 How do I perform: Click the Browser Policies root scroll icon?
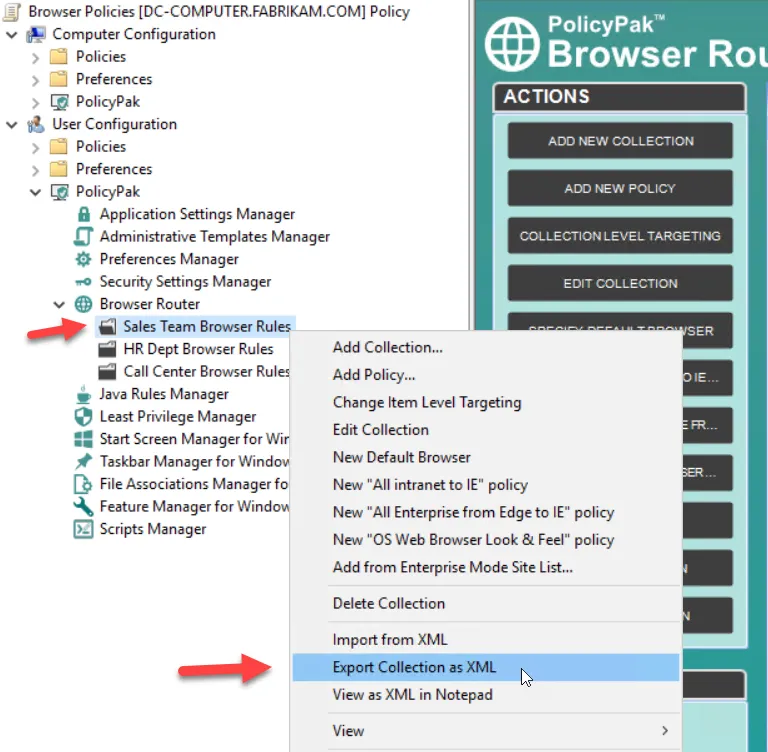point(11,11)
